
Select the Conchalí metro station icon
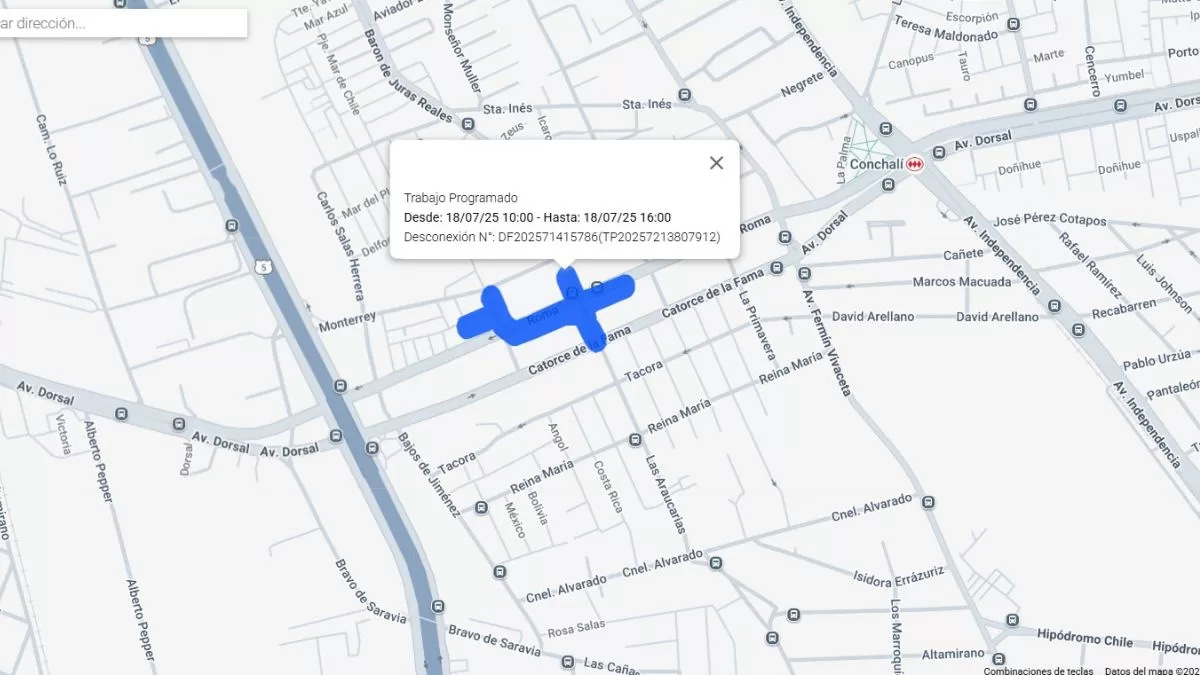pyautogui.click(x=914, y=164)
